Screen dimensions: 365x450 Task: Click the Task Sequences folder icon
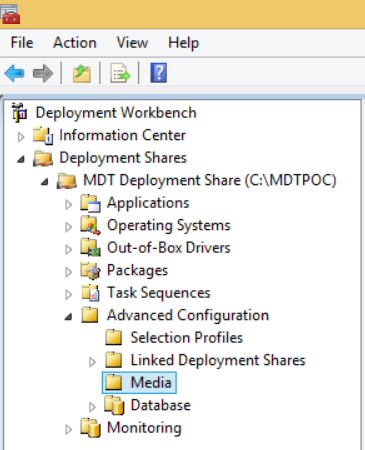coord(90,293)
